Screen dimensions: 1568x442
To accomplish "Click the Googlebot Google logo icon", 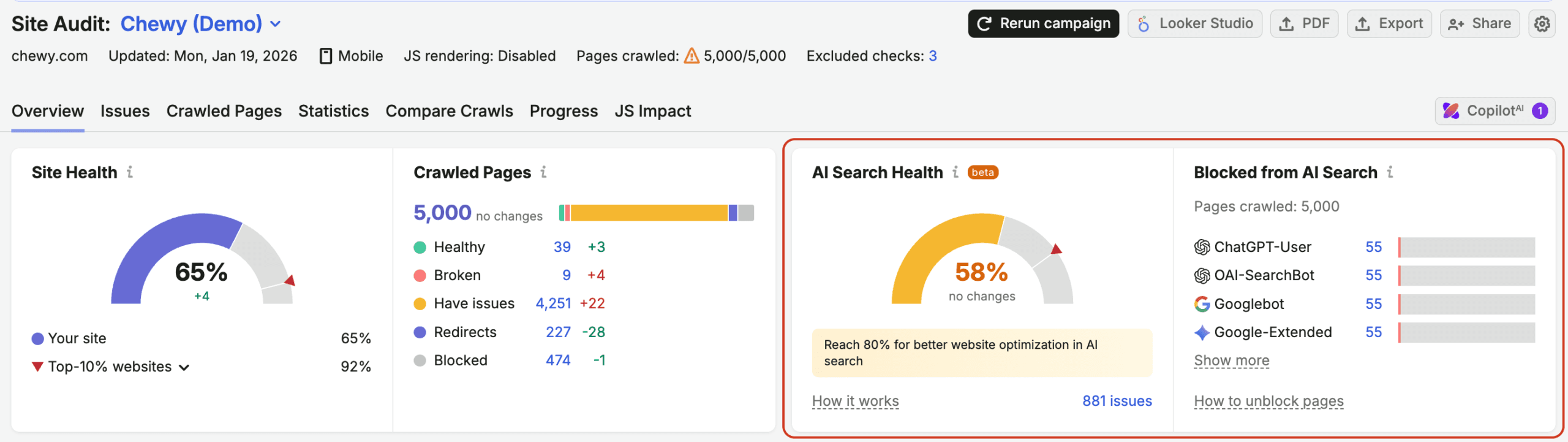I will [1202, 304].
